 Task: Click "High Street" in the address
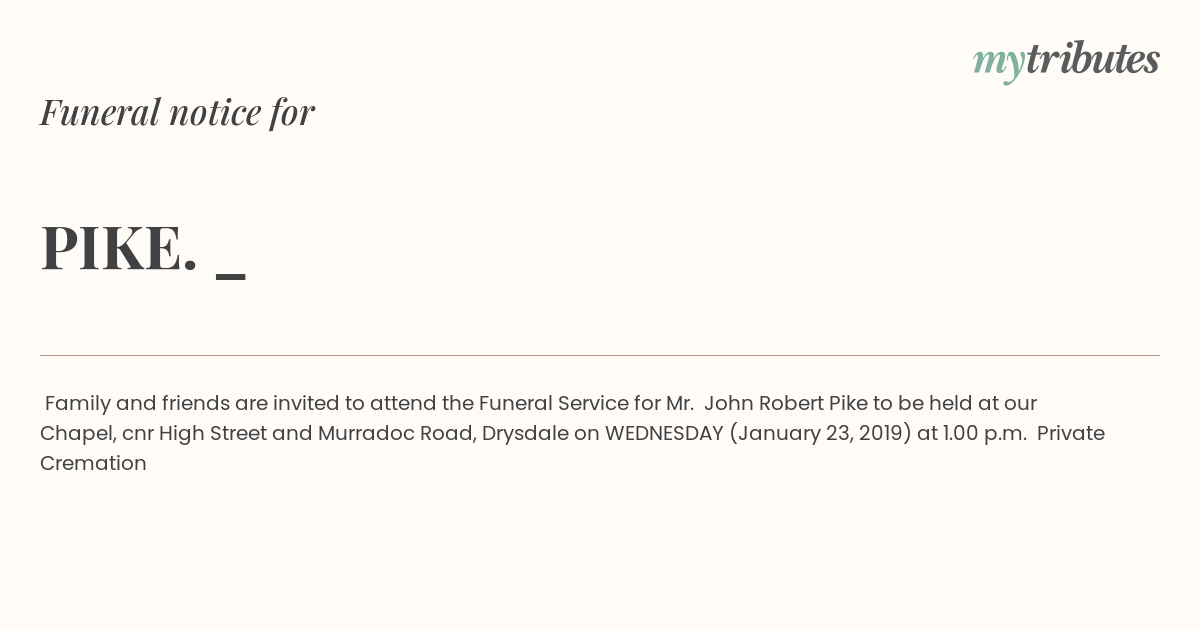point(212,433)
